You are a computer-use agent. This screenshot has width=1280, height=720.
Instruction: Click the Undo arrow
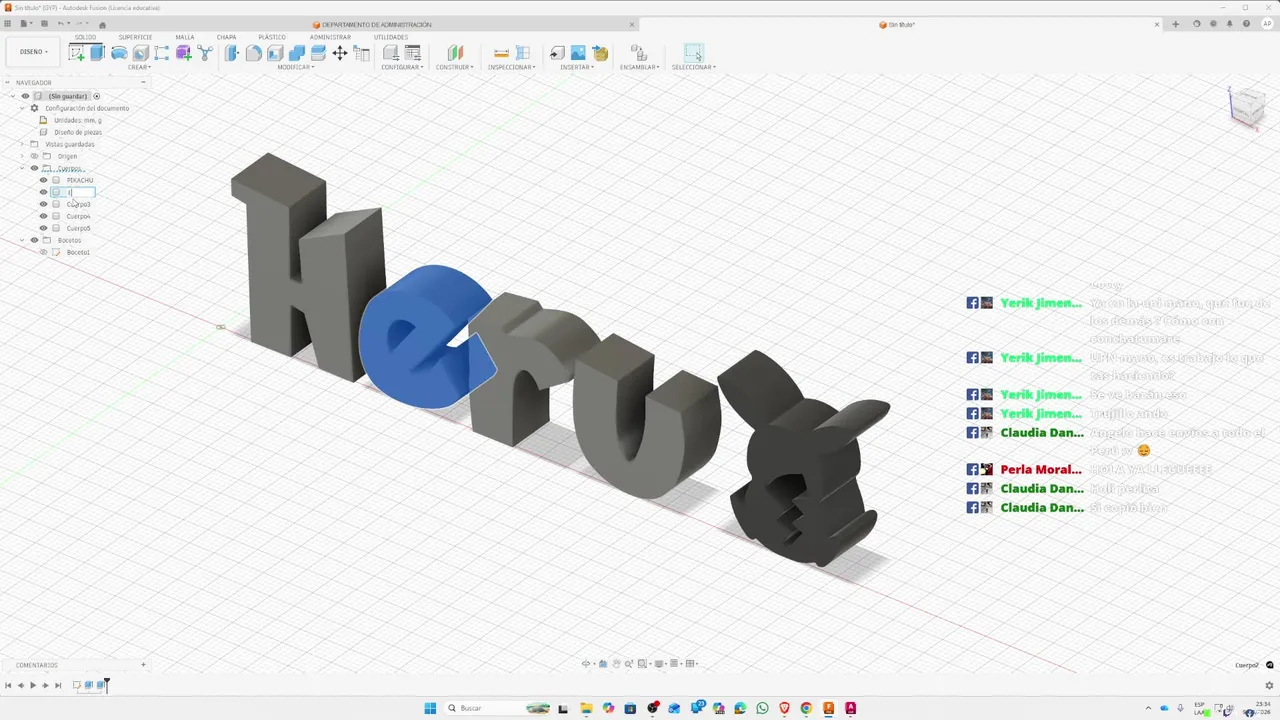tap(61, 23)
